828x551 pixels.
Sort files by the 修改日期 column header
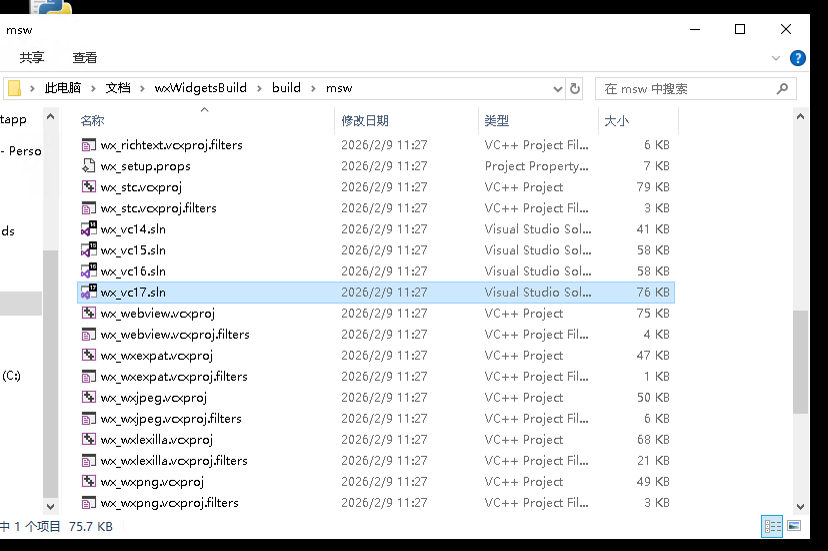(x=365, y=121)
